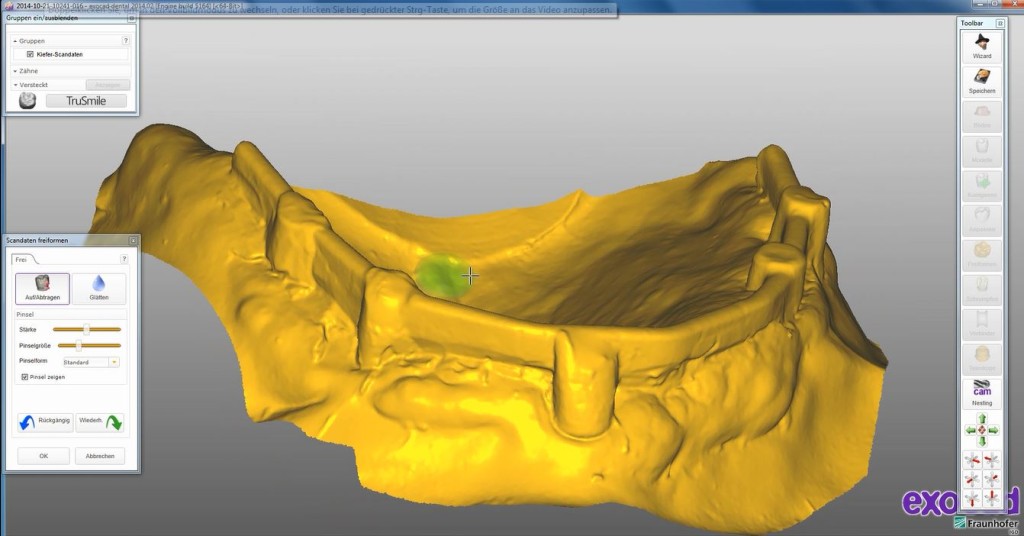Expand the Versteckt section
This screenshot has width=1024, height=536.
tap(15, 85)
